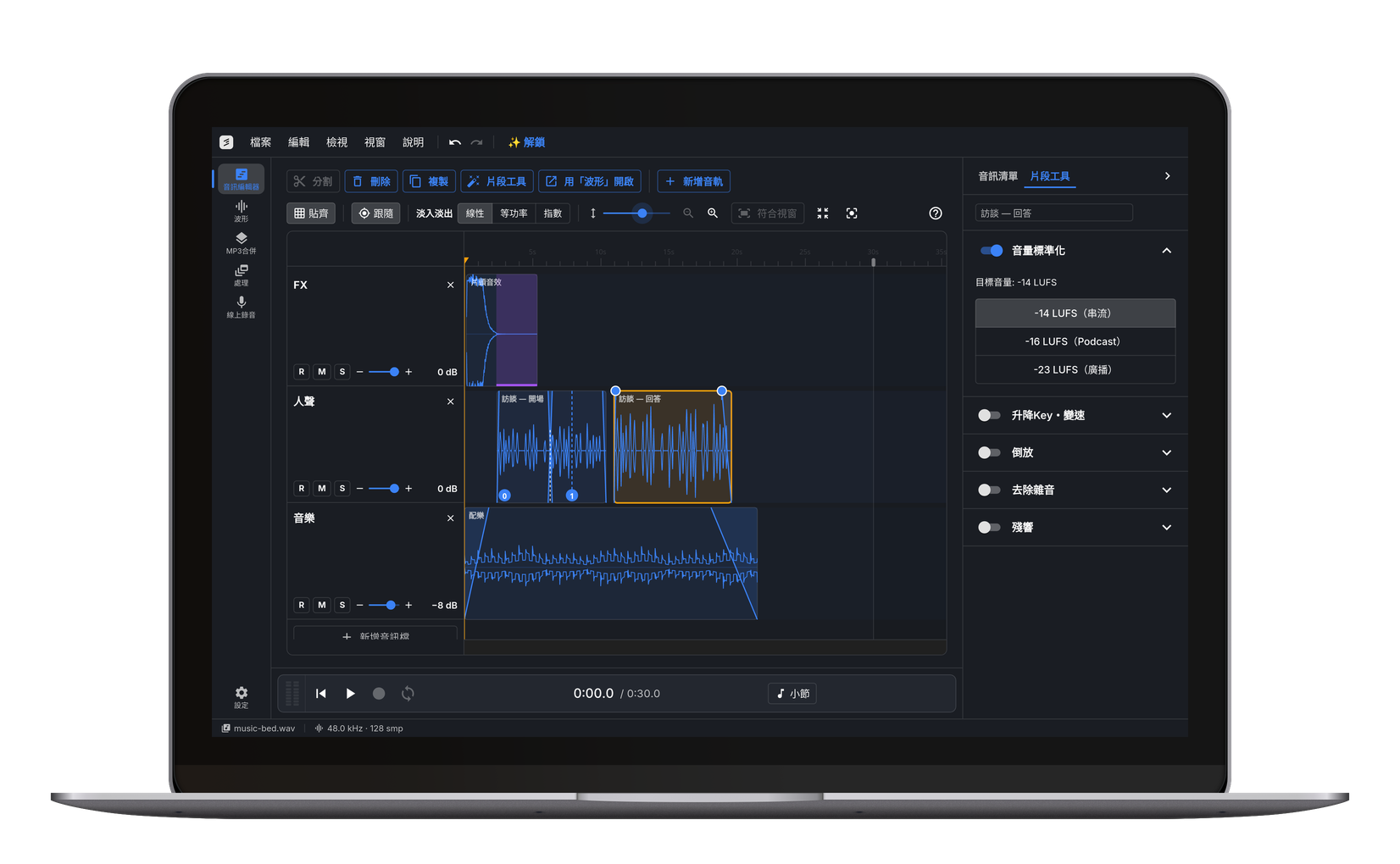Viewport: 1400px width, 864px height.
Task: Click the center-focus view icon
Action: (852, 213)
